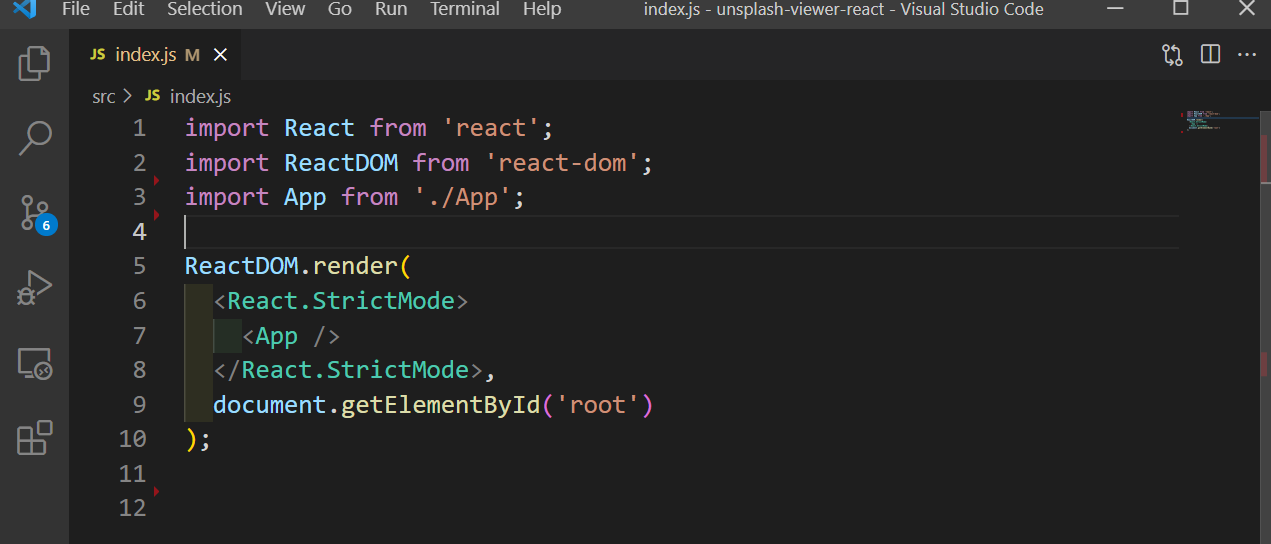
Task: Open the View menu
Action: pyautogui.click(x=286, y=10)
